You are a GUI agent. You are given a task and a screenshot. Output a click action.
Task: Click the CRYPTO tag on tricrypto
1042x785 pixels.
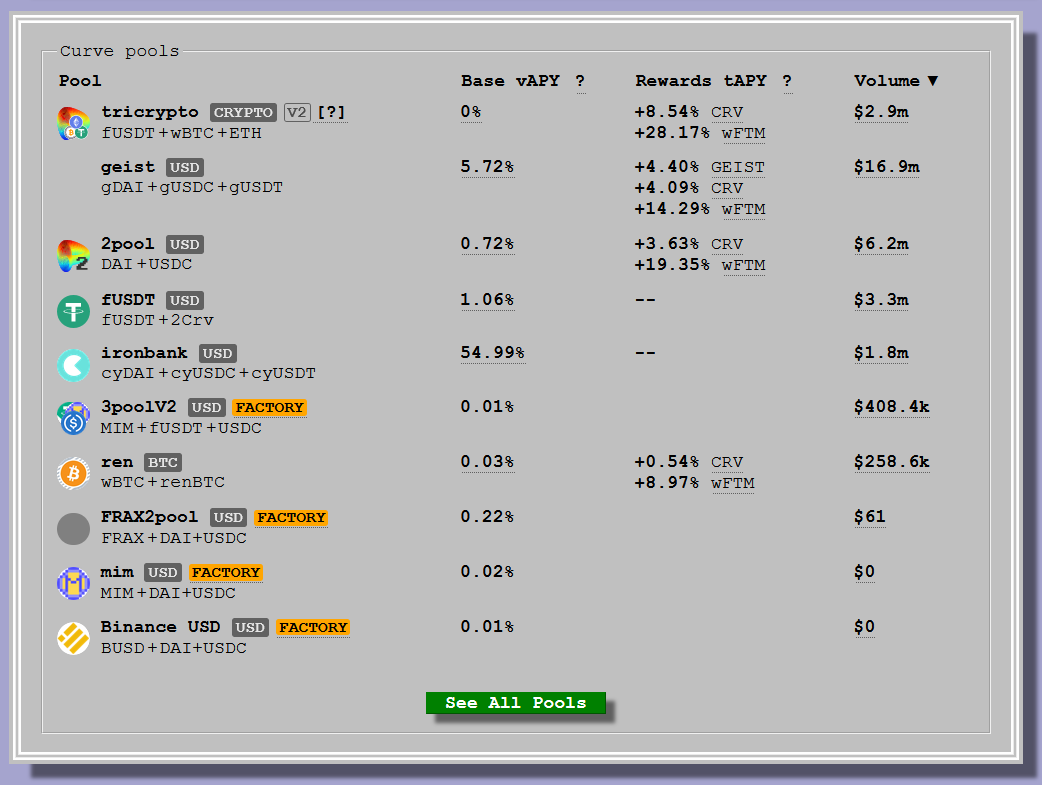243,112
